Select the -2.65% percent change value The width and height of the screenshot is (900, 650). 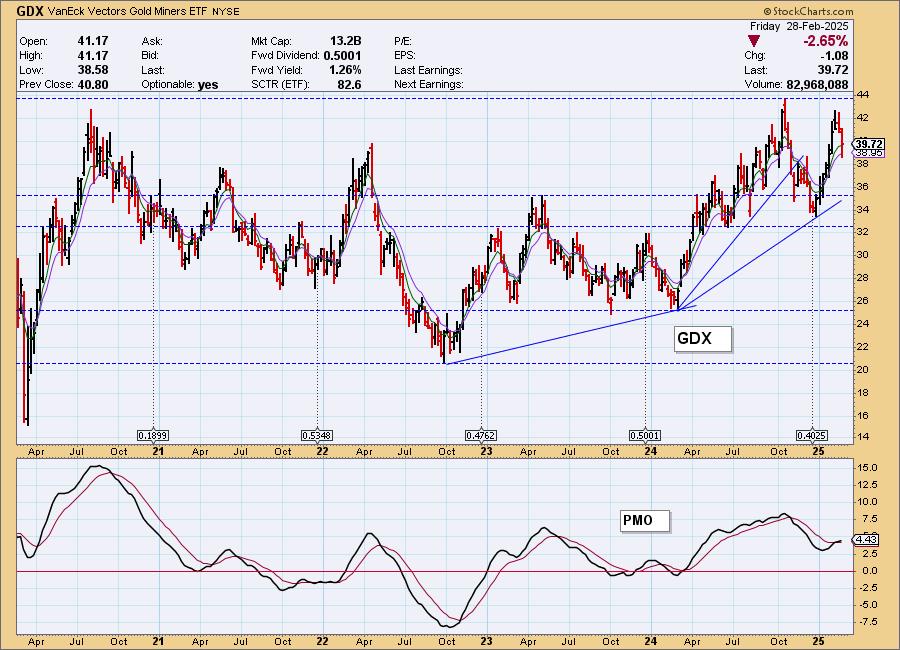[826, 41]
